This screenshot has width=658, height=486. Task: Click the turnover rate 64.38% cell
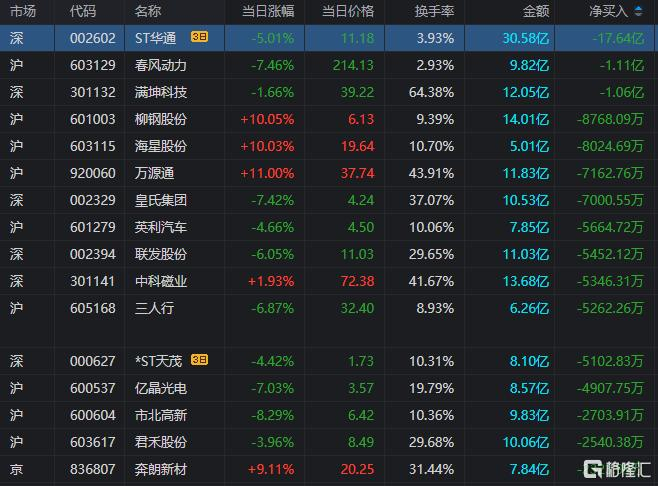click(431, 92)
